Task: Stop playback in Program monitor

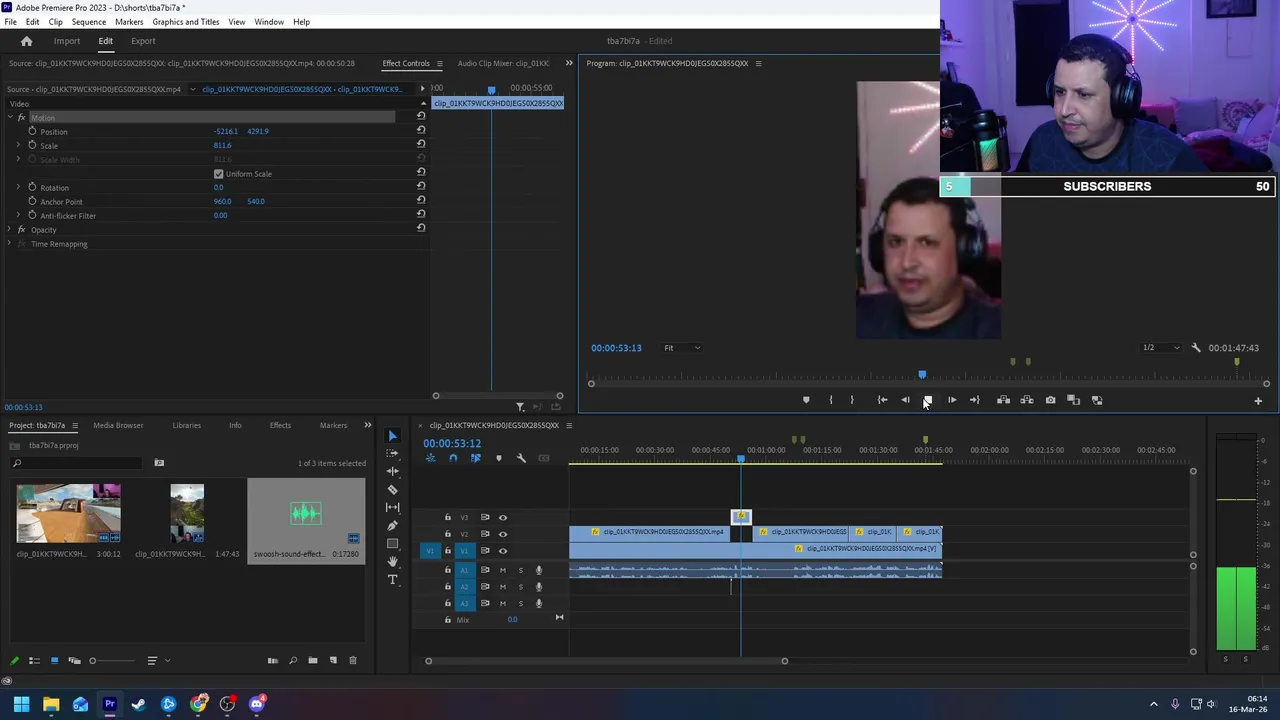Action: (928, 400)
